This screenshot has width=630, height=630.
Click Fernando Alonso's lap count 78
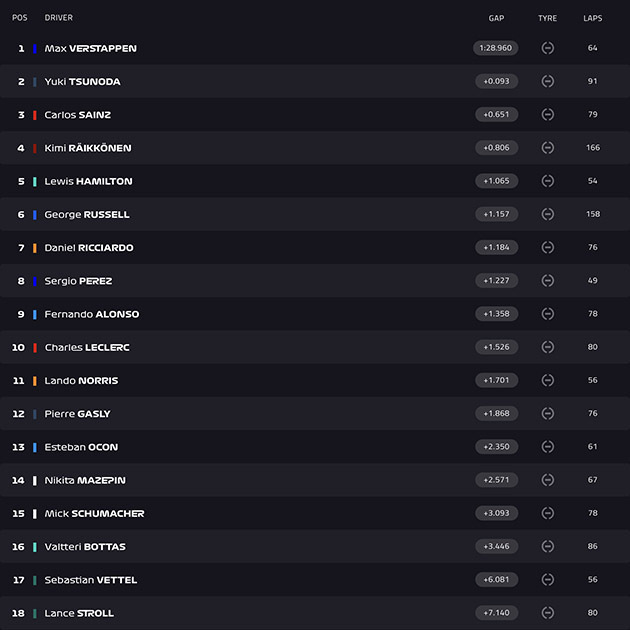click(593, 314)
